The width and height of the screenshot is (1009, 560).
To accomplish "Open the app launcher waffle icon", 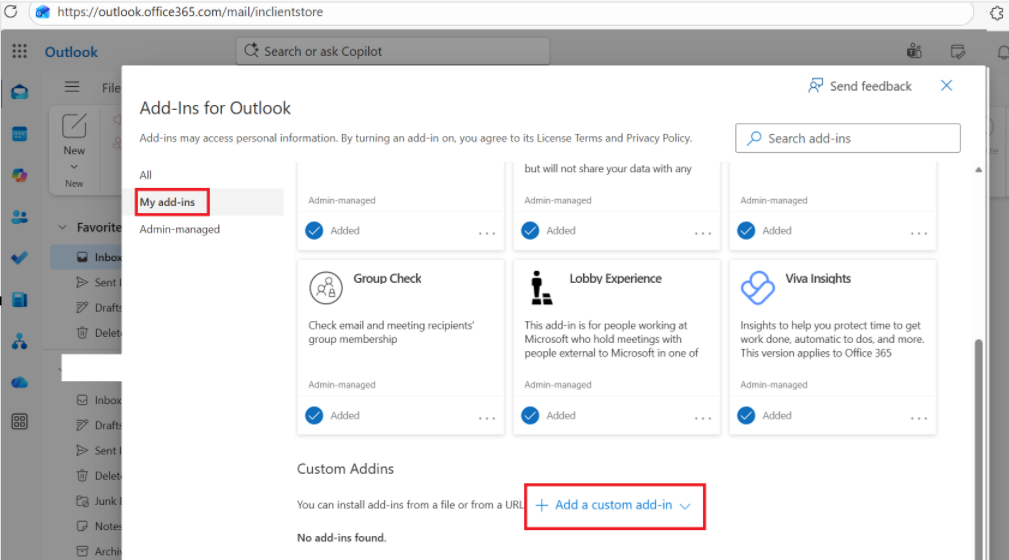I will pyautogui.click(x=19, y=51).
